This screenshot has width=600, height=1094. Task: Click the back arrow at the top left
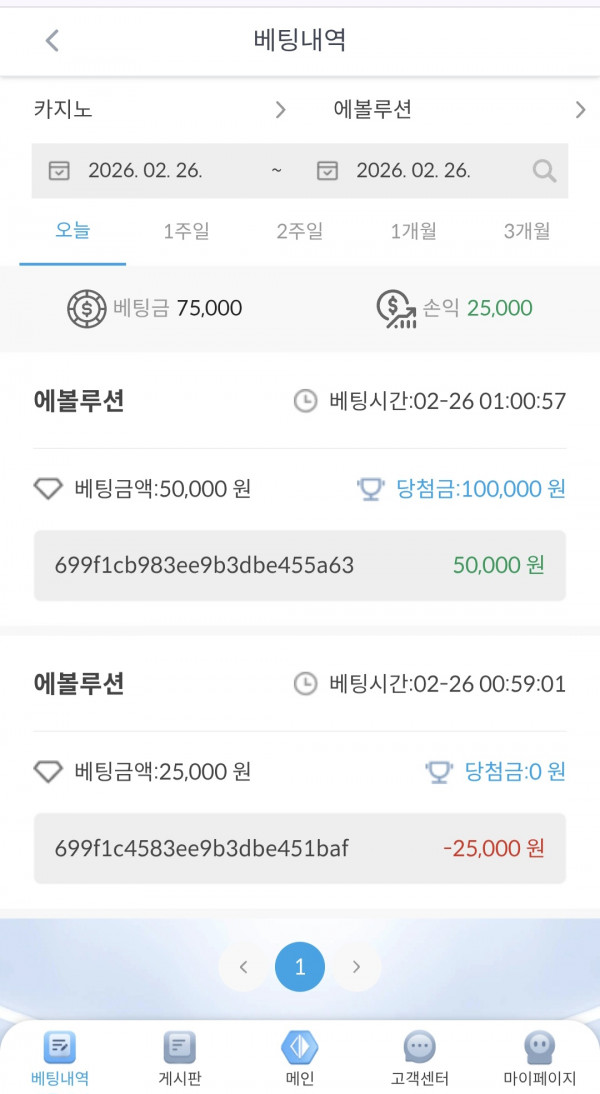(x=52, y=41)
